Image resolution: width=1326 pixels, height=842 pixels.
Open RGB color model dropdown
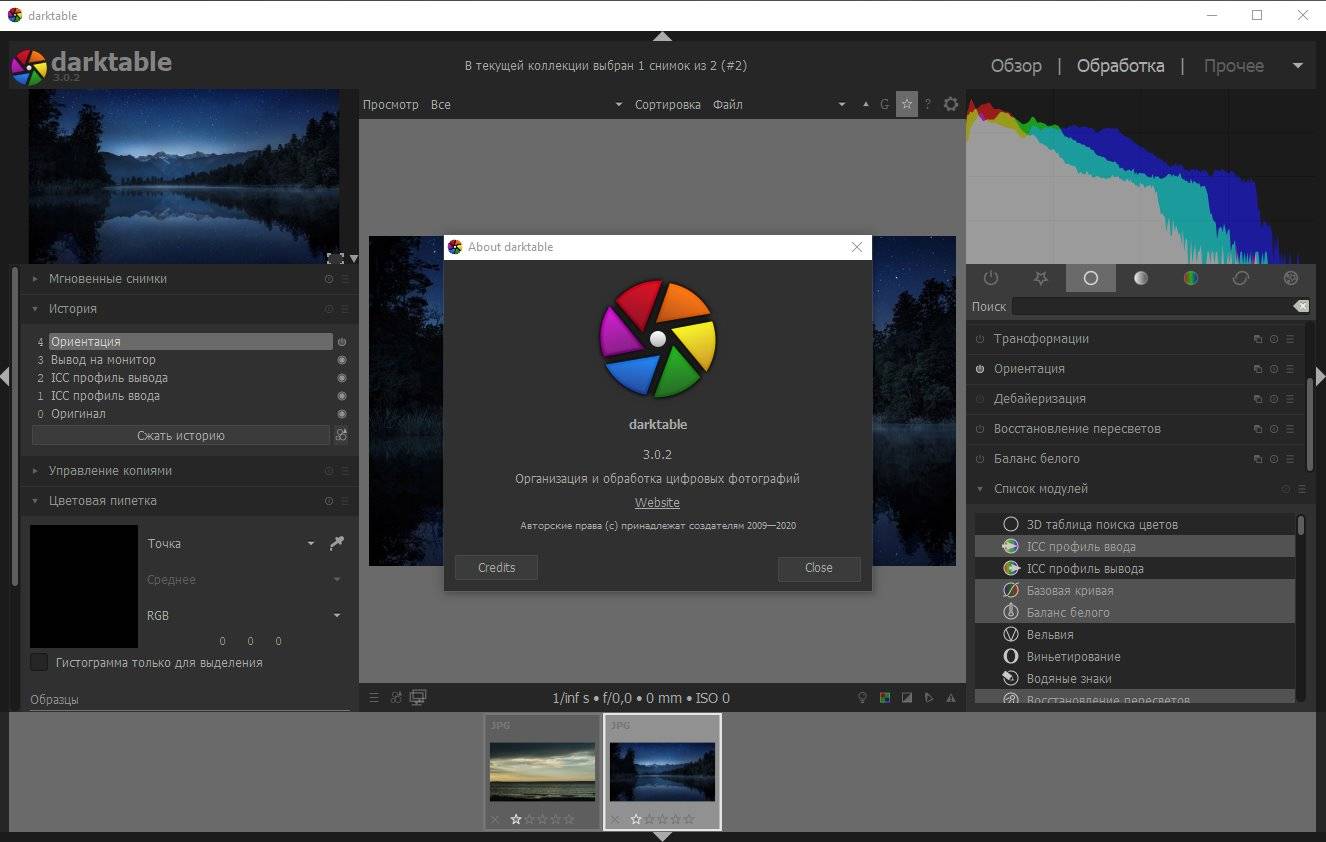point(244,616)
